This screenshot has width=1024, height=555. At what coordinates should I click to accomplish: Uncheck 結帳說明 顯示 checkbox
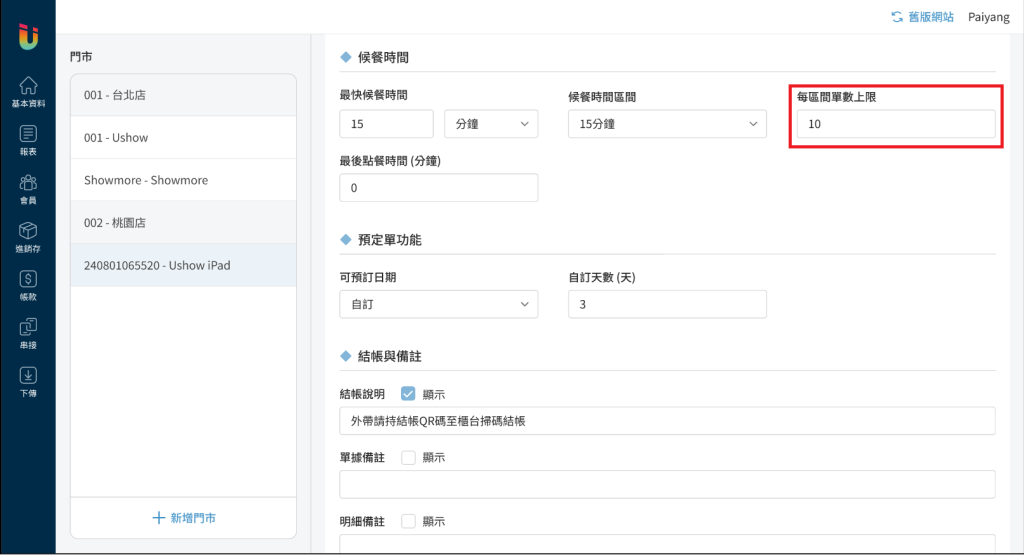pyautogui.click(x=408, y=394)
